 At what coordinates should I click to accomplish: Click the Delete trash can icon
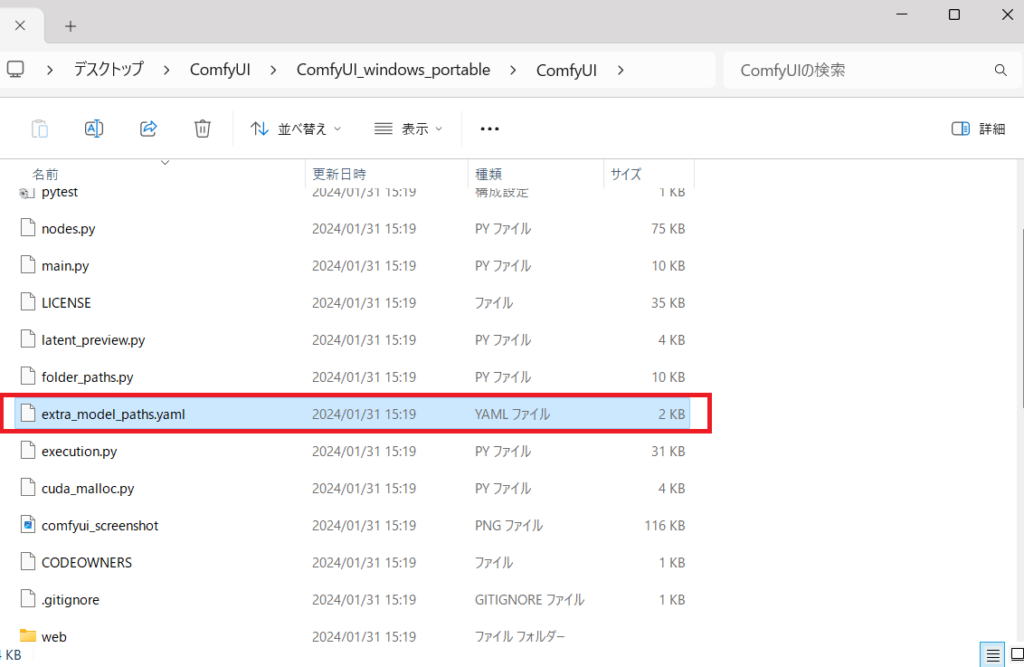pyautogui.click(x=202, y=128)
